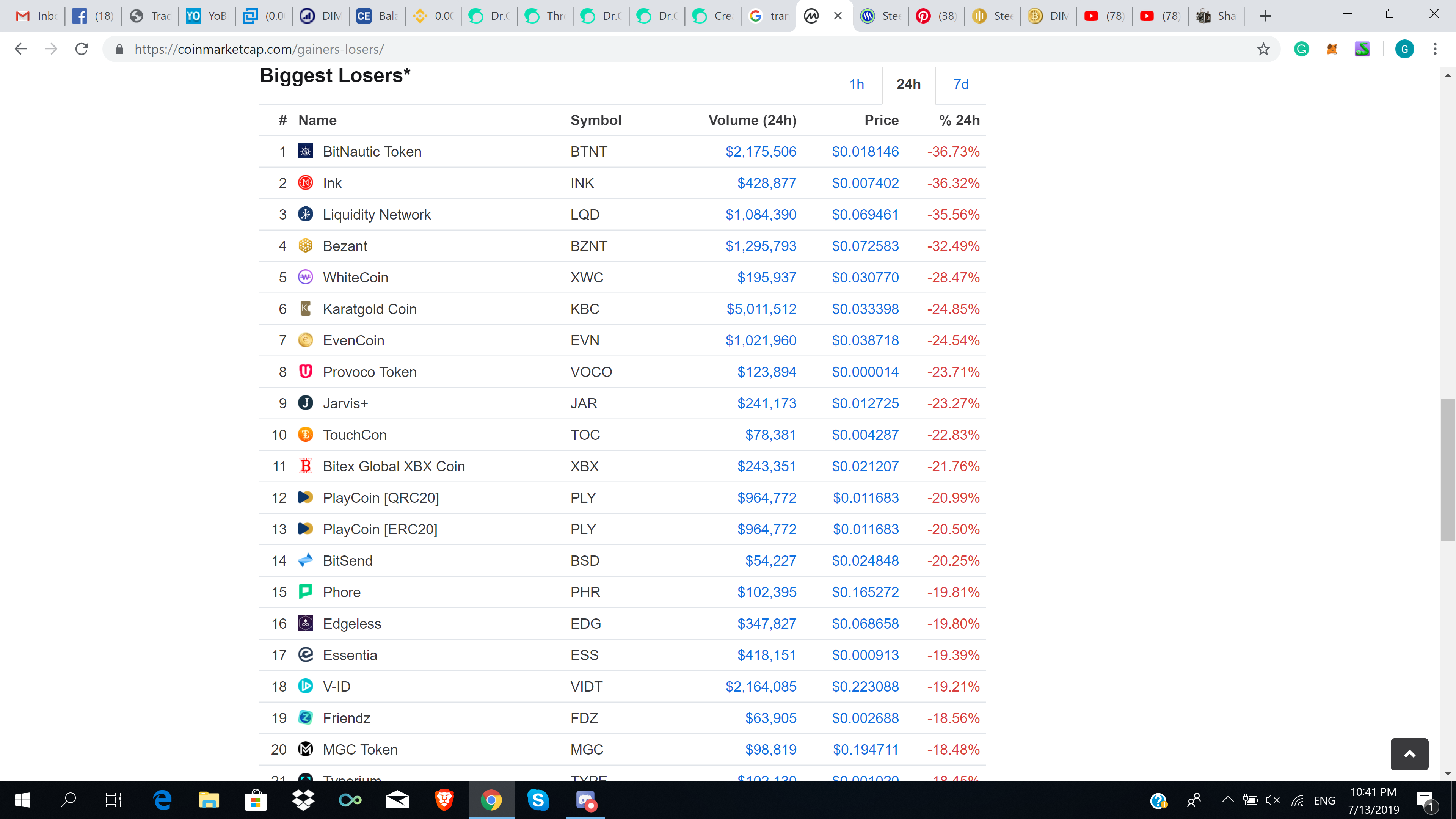
Task: Open the Grammarly extension icon
Action: pos(1301,49)
